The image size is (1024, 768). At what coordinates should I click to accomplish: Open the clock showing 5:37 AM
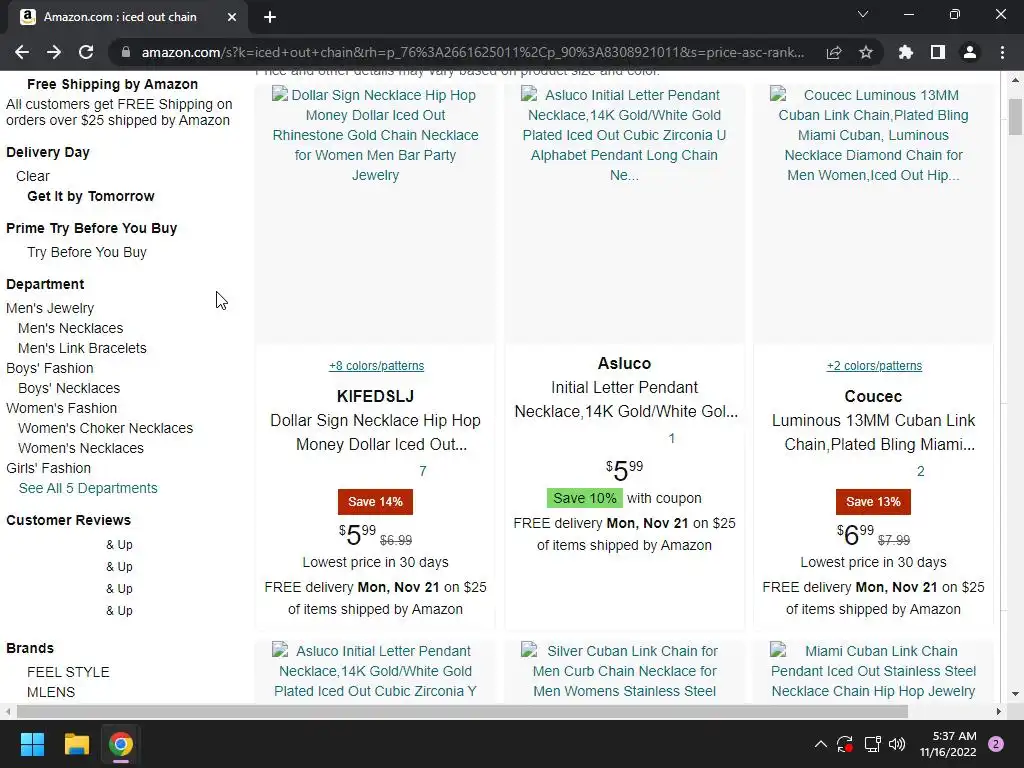point(948,744)
